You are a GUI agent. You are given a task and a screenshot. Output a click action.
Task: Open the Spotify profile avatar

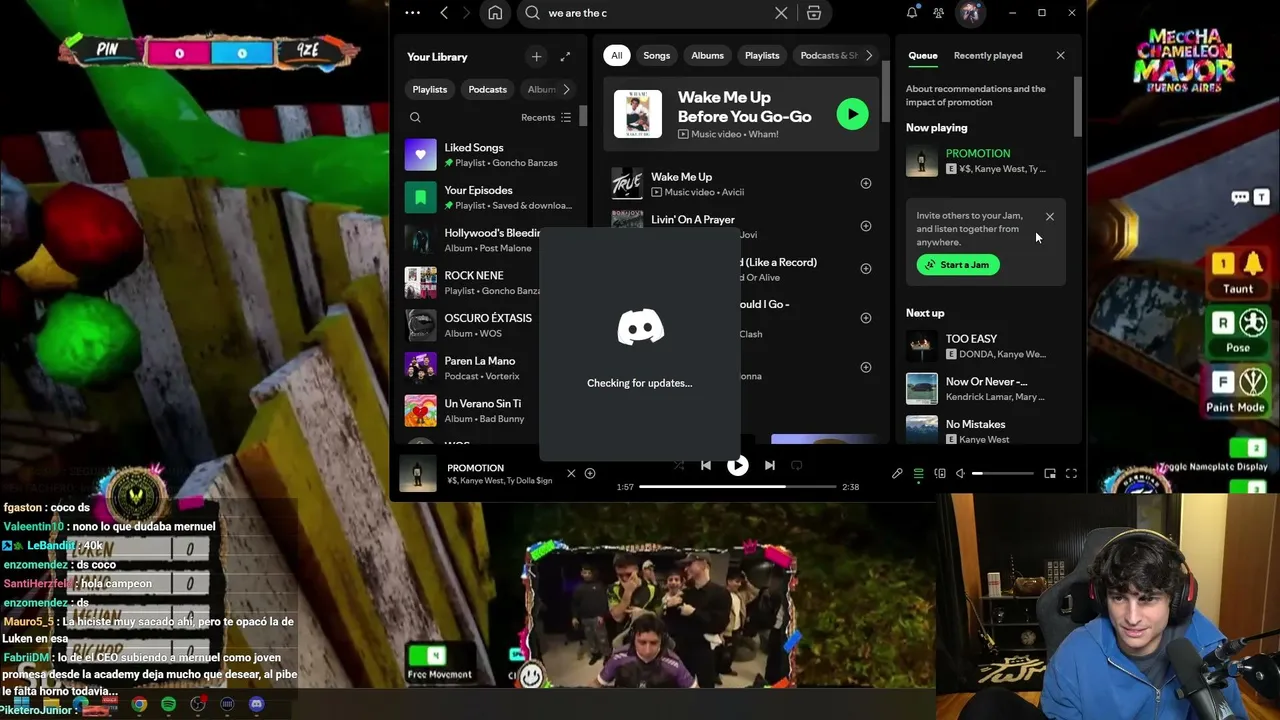tap(969, 13)
